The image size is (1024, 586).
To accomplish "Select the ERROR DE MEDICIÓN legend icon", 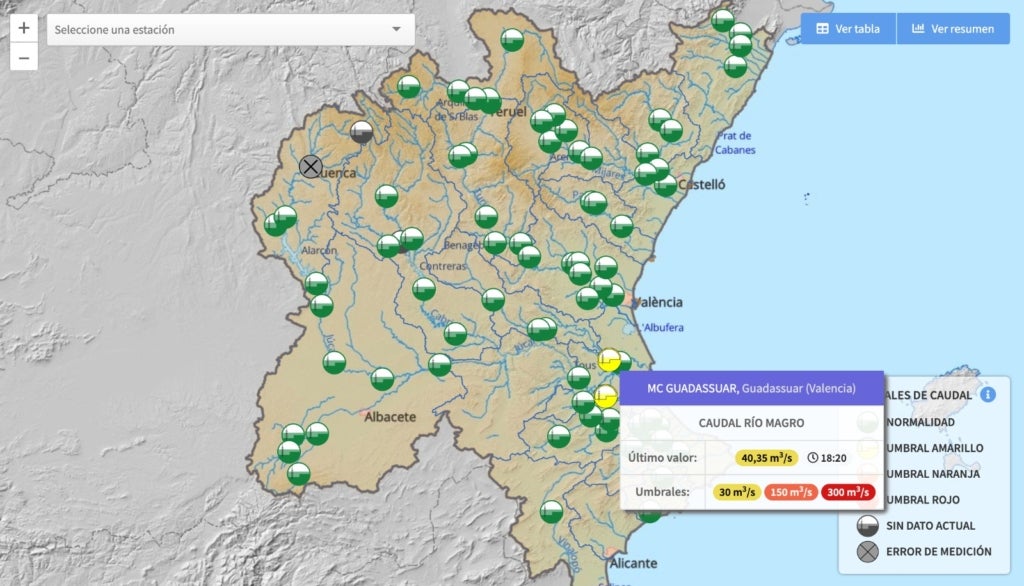I will click(867, 551).
